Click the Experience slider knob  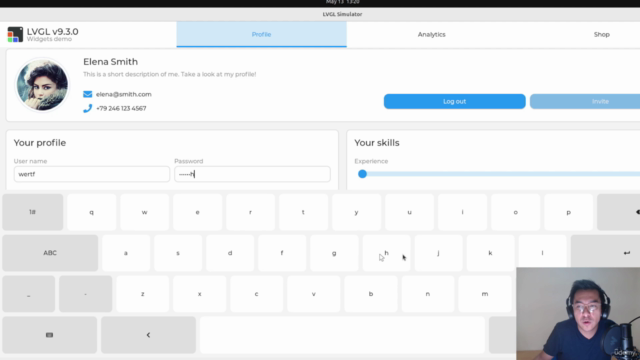coord(362,174)
